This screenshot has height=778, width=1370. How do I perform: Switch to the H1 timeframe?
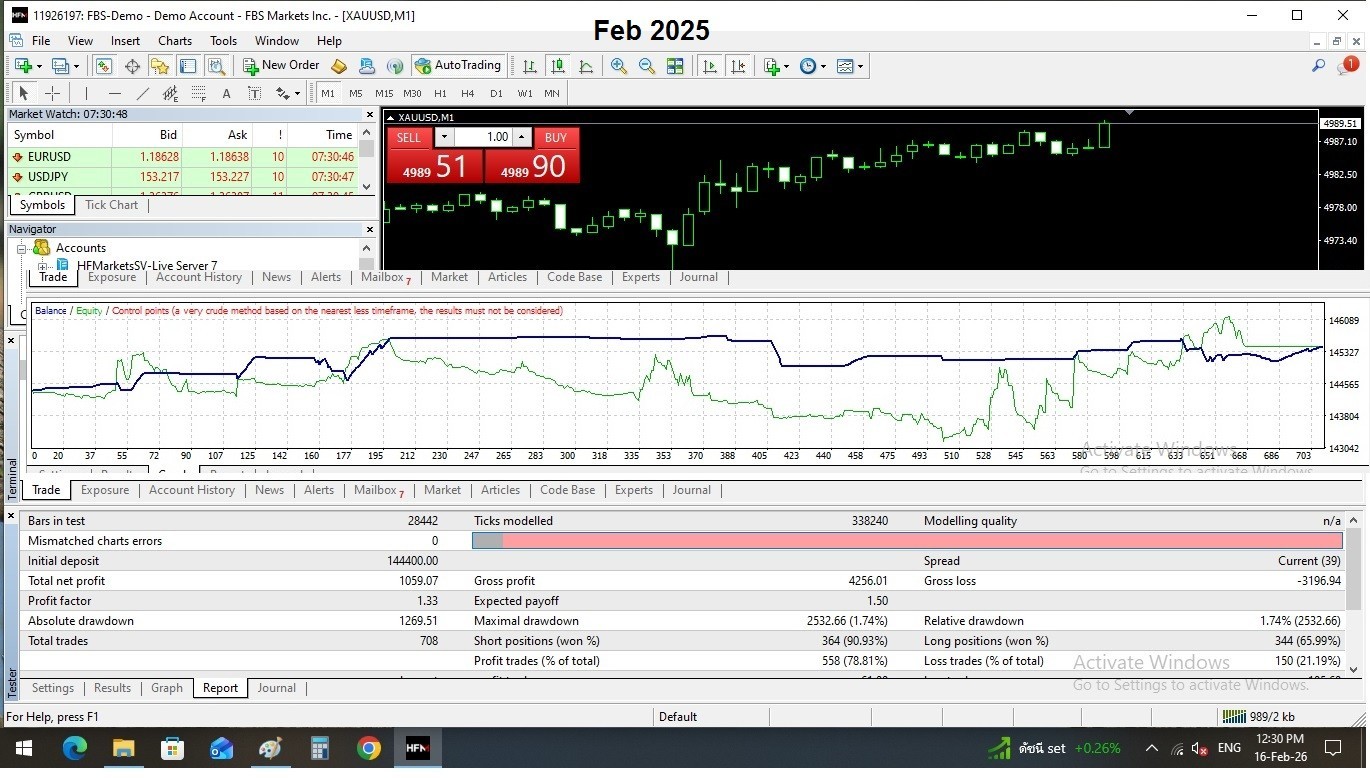pos(440,93)
